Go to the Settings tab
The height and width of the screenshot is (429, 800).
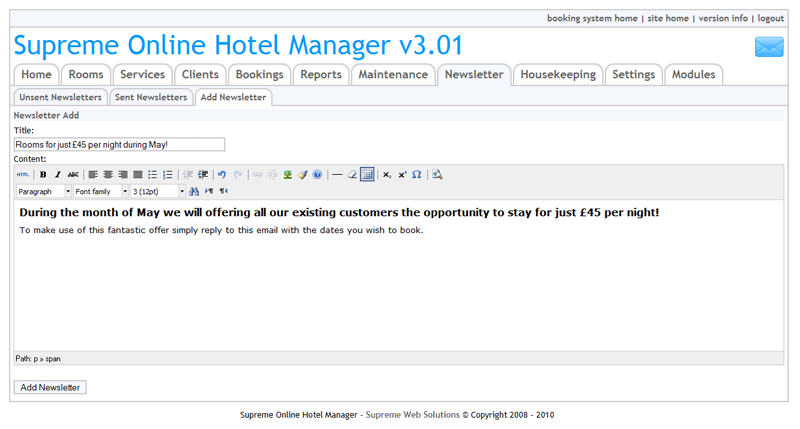(x=634, y=74)
